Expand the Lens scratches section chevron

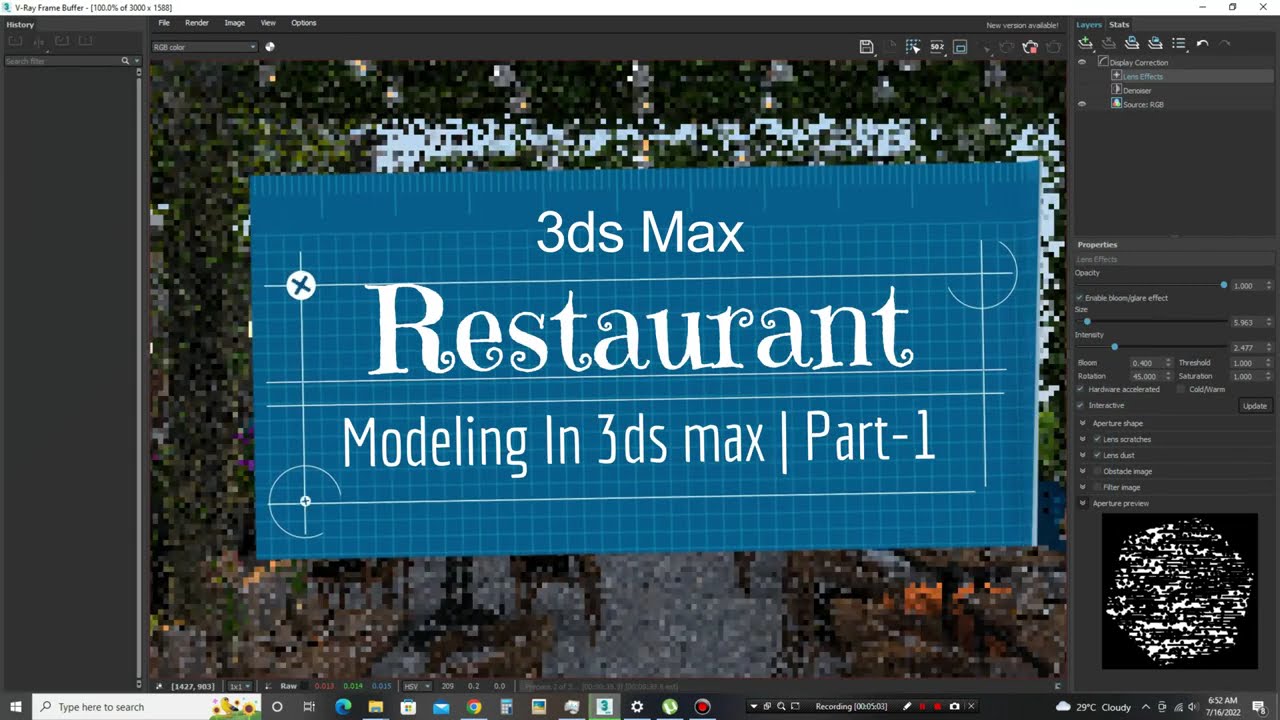click(x=1083, y=439)
